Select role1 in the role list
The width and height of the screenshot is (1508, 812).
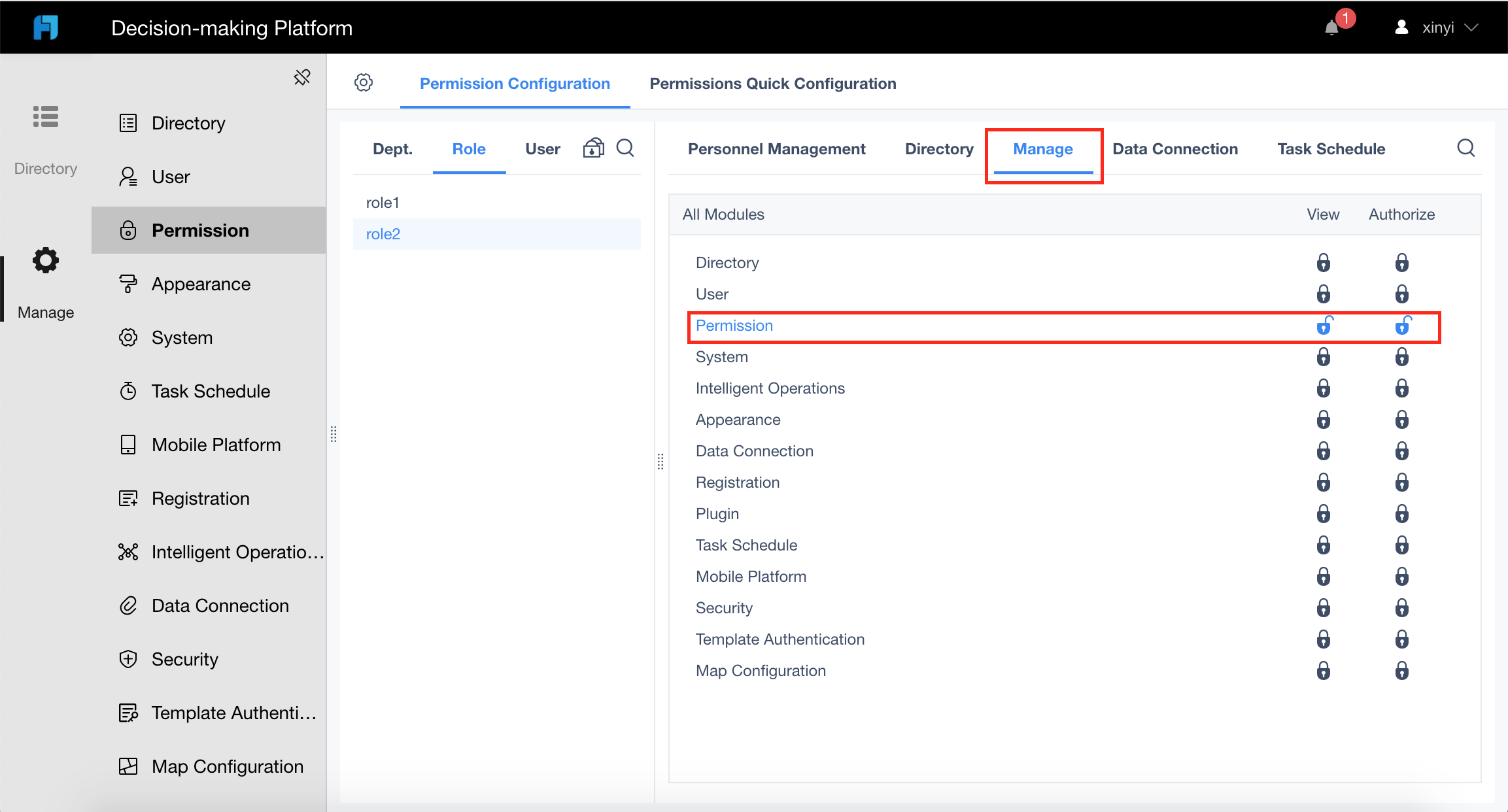pyautogui.click(x=497, y=203)
